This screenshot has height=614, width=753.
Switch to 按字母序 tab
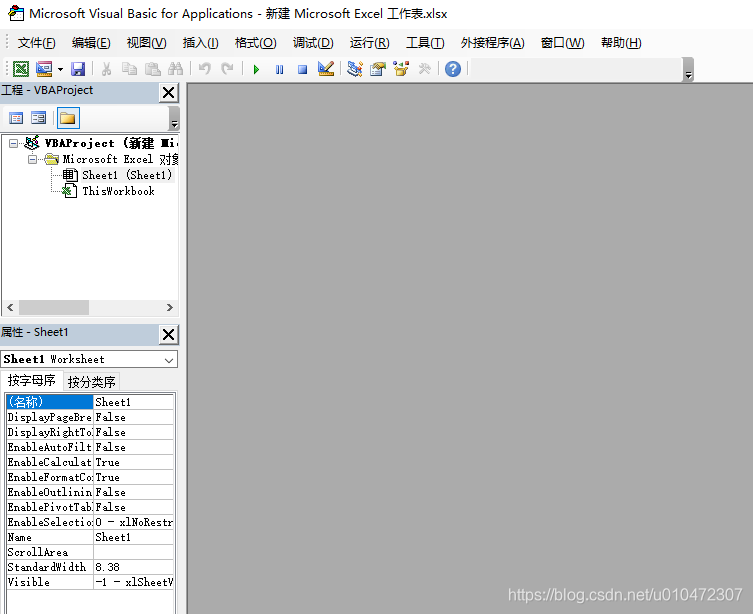pyautogui.click(x=32, y=381)
